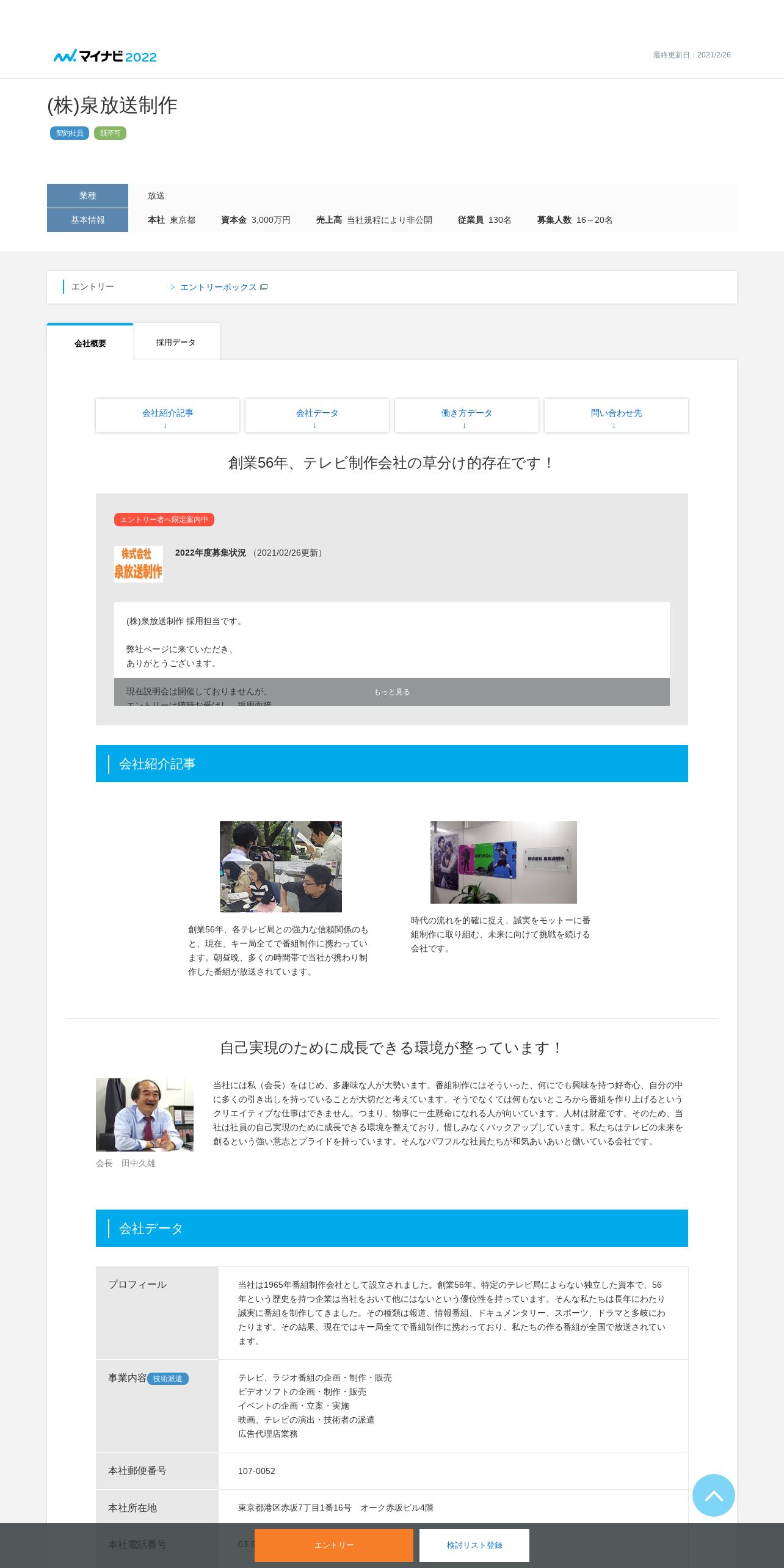Jump to the 会社データ section
Screen dimensions: 784x1568
point(317,416)
